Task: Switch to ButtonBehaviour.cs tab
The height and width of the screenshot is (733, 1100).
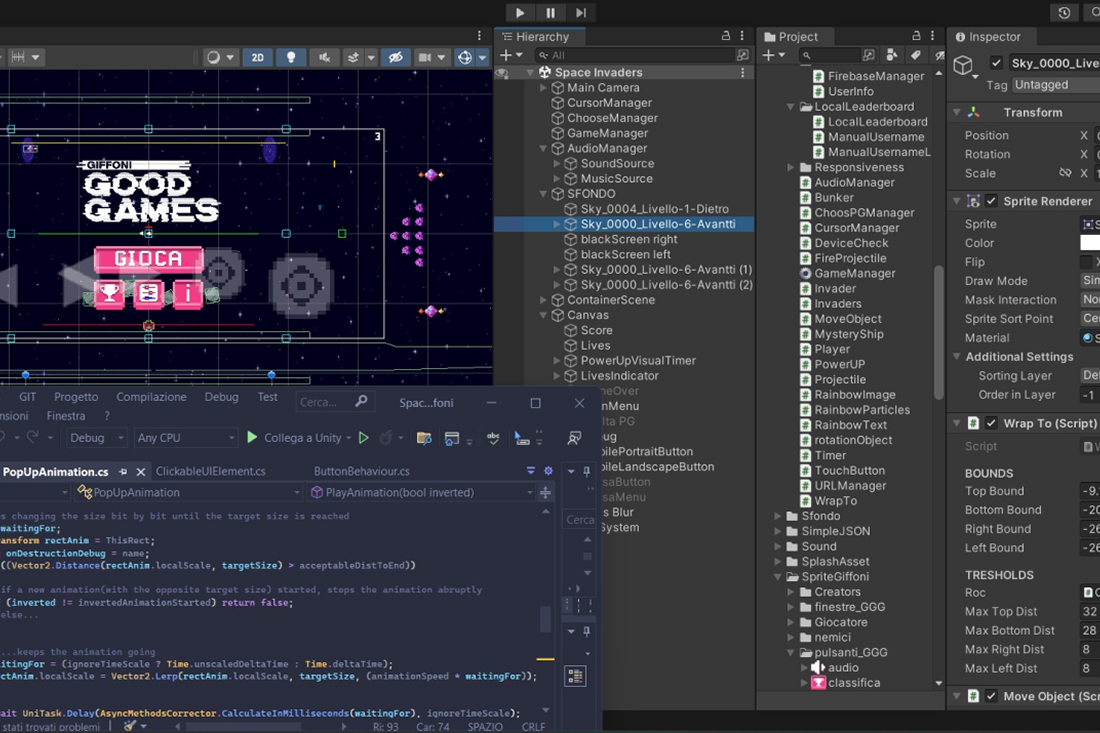Action: [x=361, y=471]
